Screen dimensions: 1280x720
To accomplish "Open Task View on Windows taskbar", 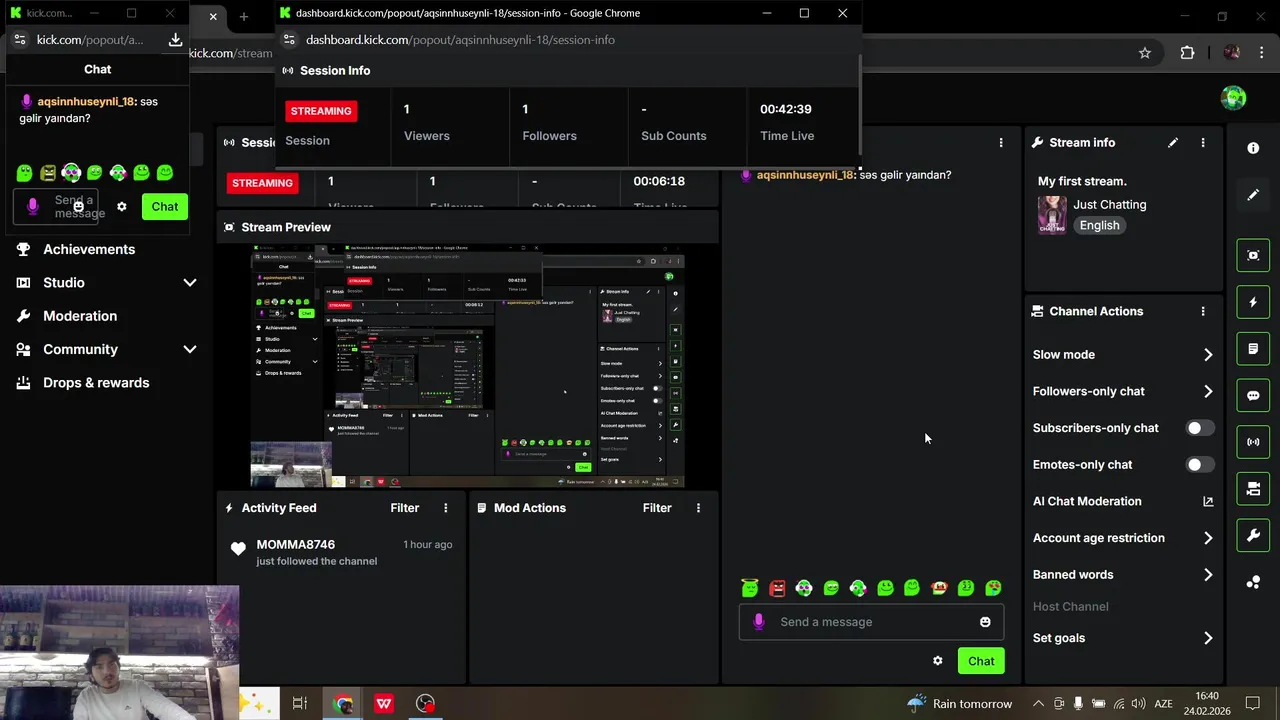I will (299, 704).
